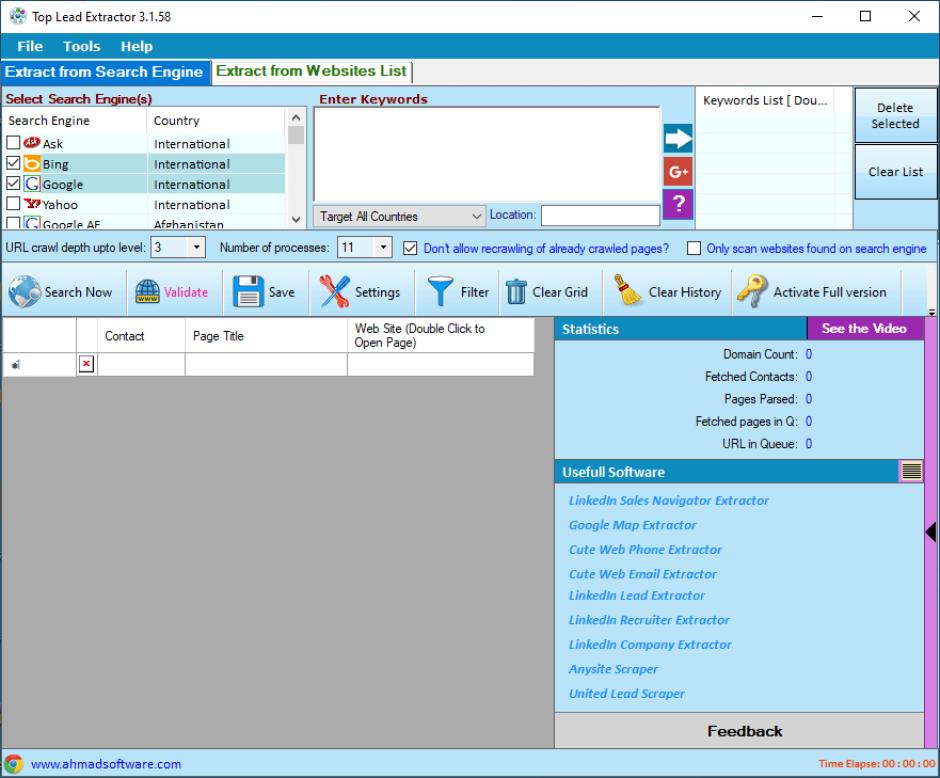940x778 pixels.
Task: Click the purple question mark help icon
Action: (678, 204)
